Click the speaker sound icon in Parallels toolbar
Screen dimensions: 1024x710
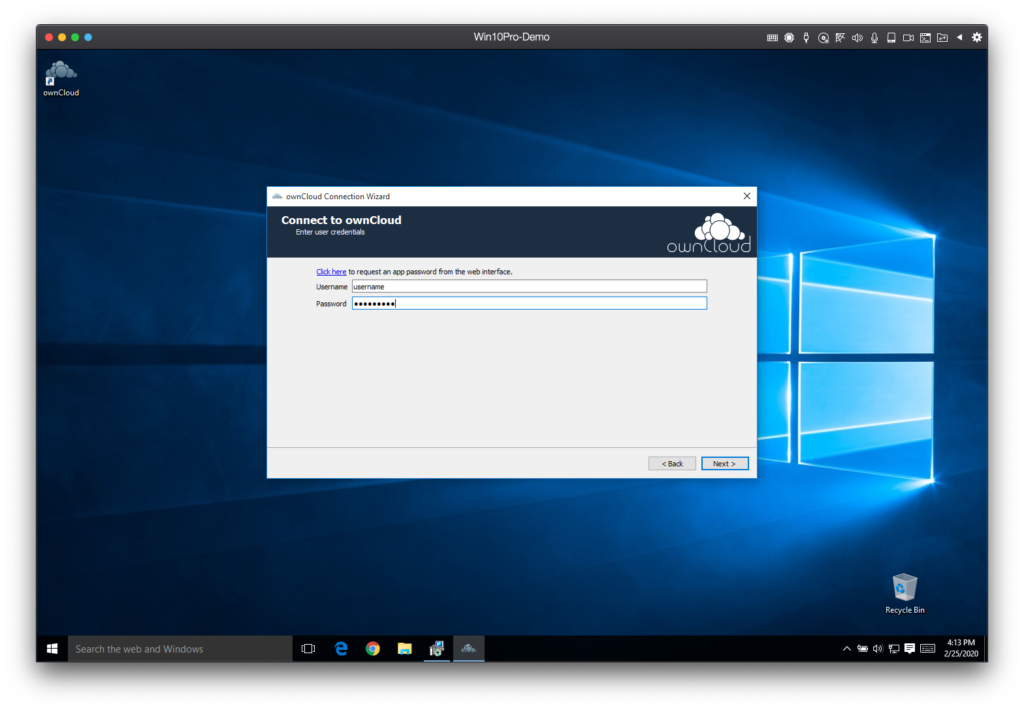[x=857, y=38]
